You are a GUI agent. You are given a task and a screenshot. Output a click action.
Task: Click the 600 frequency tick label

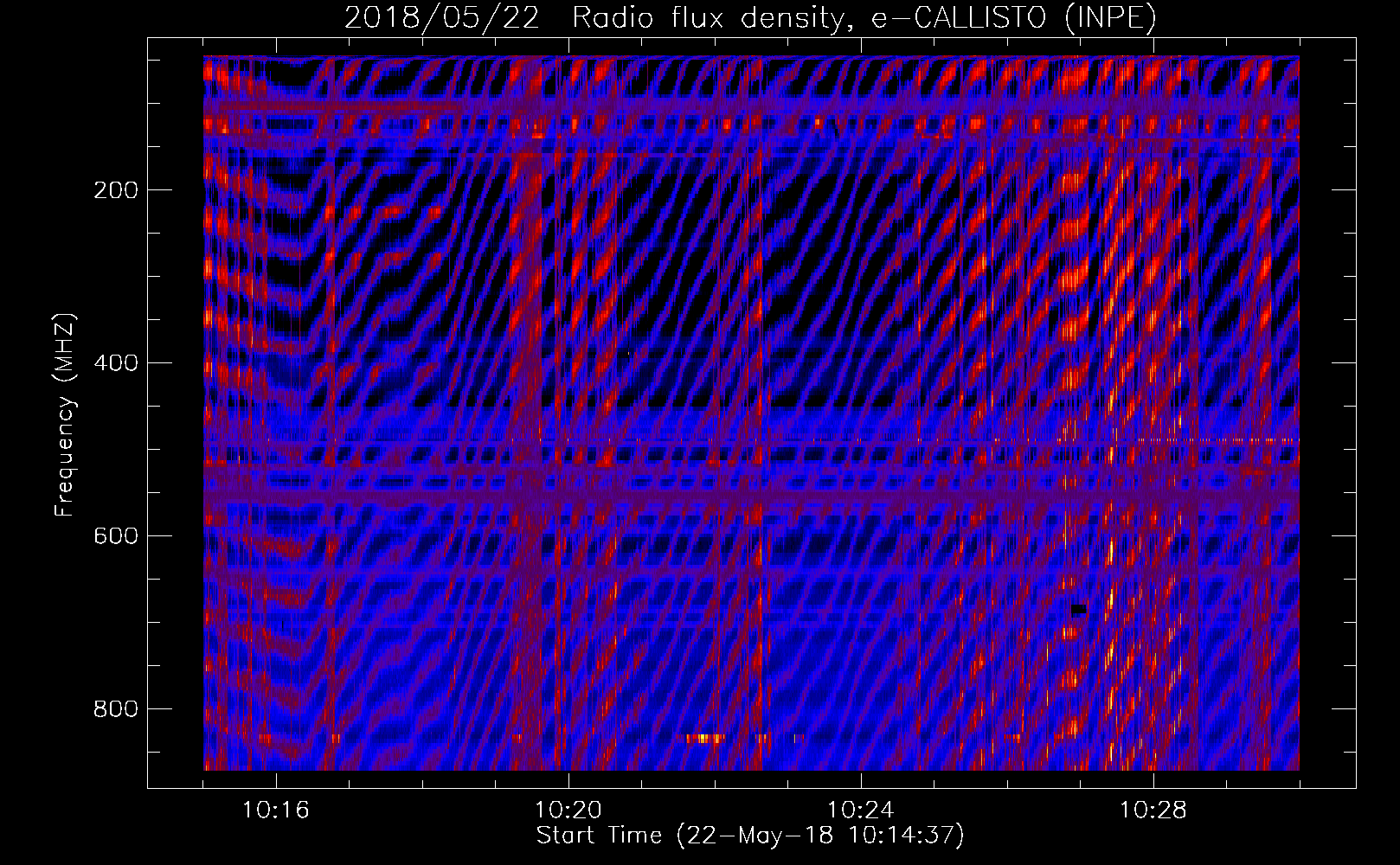116,536
